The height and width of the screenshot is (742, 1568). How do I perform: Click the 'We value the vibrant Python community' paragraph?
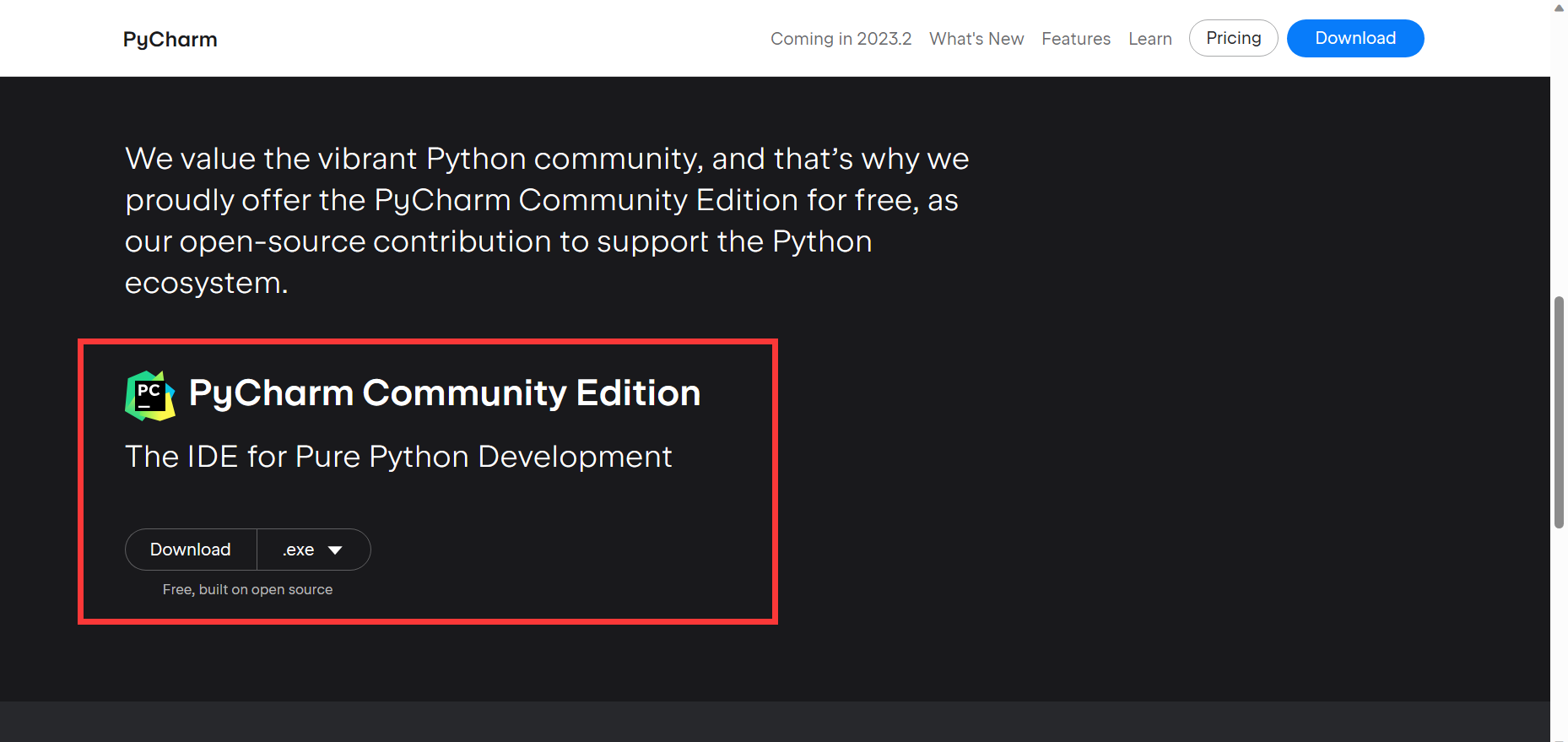547,220
